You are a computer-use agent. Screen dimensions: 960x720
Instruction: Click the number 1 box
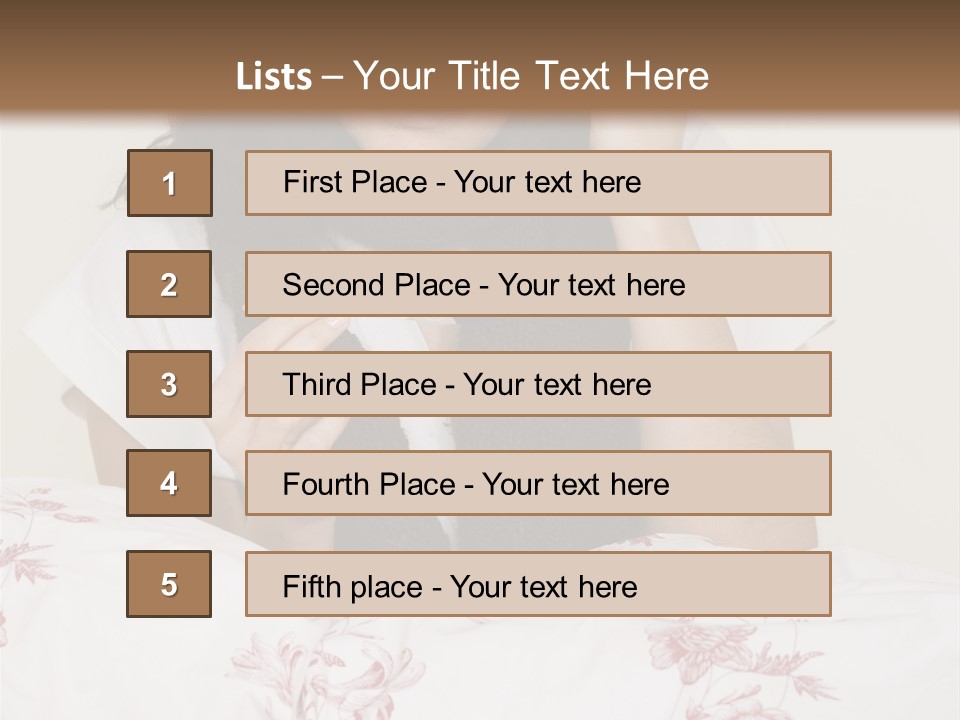click(169, 183)
